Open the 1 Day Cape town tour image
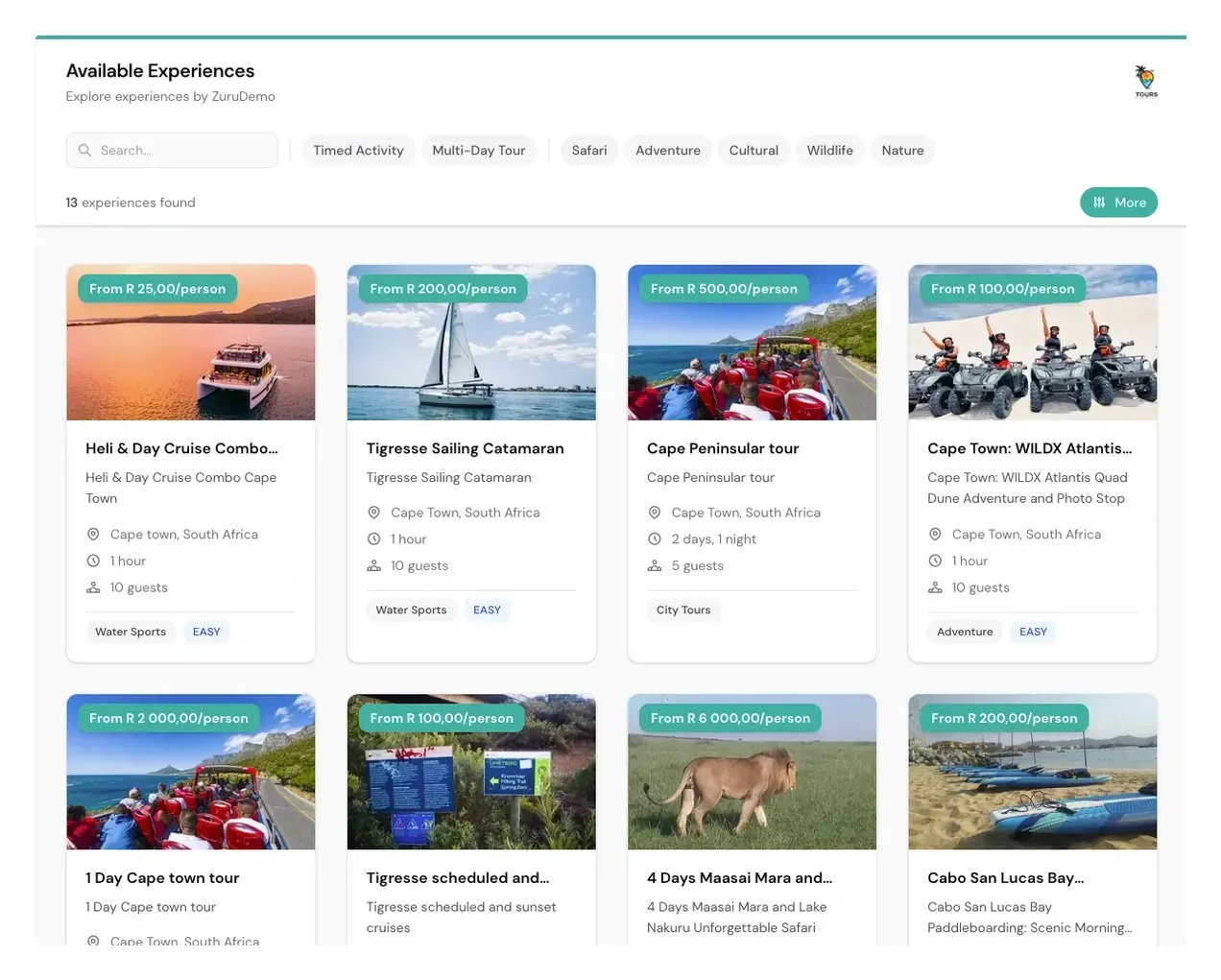 pyautogui.click(x=191, y=772)
